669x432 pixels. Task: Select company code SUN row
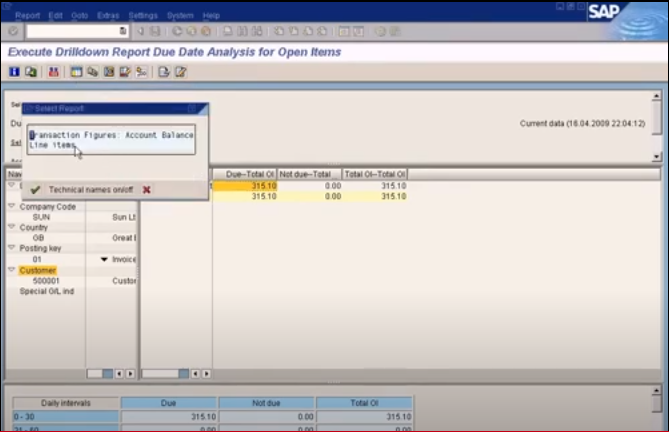(x=41, y=217)
